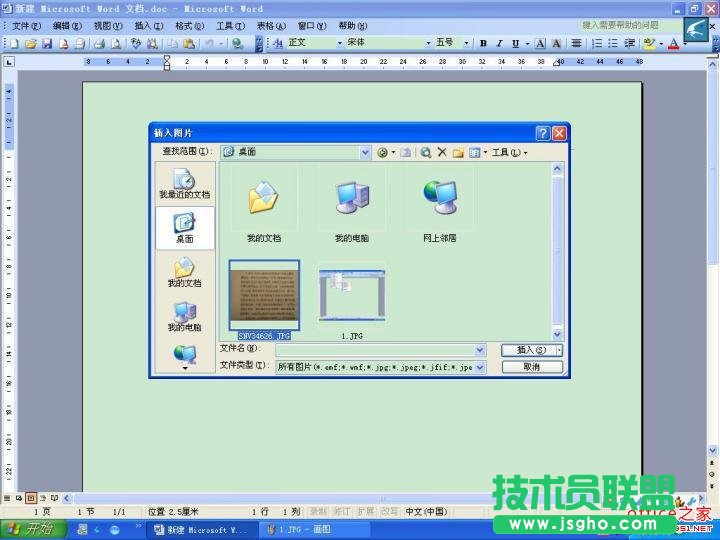The image size is (720, 540).
Task: Click the Styles and Formatting AA icon
Action: click(278, 44)
